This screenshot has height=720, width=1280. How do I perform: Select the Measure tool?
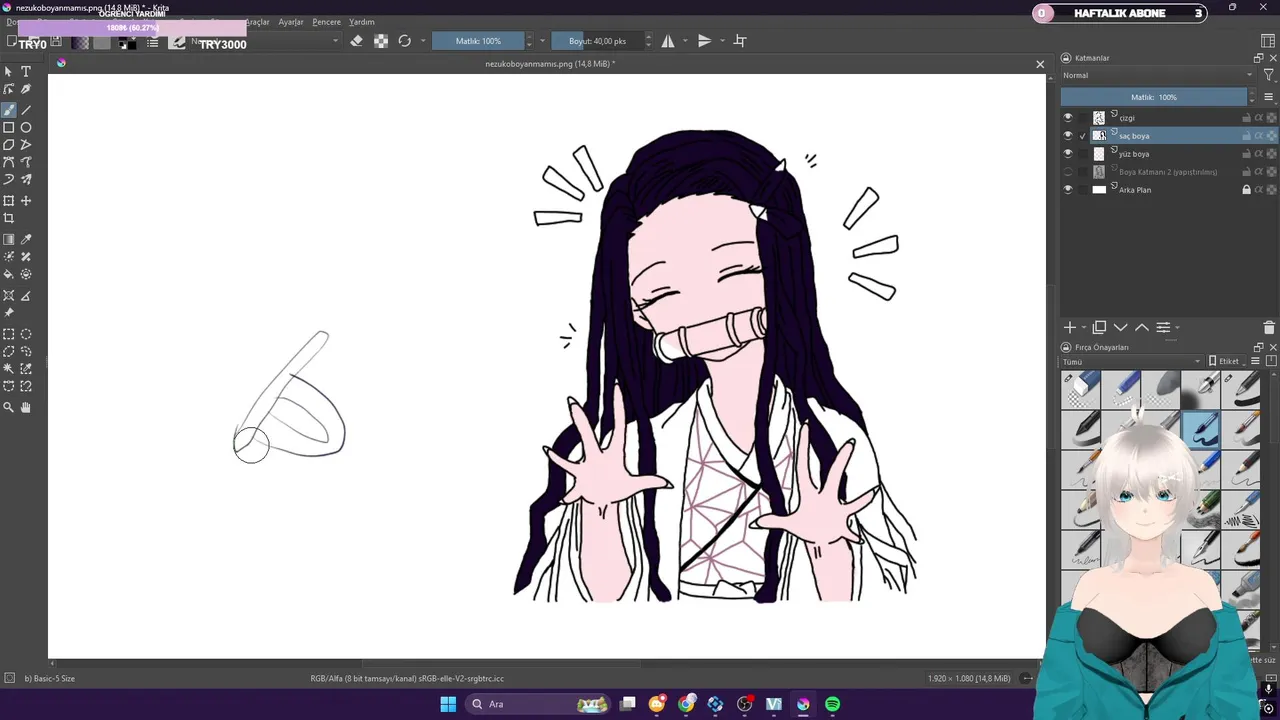click(x=26, y=296)
